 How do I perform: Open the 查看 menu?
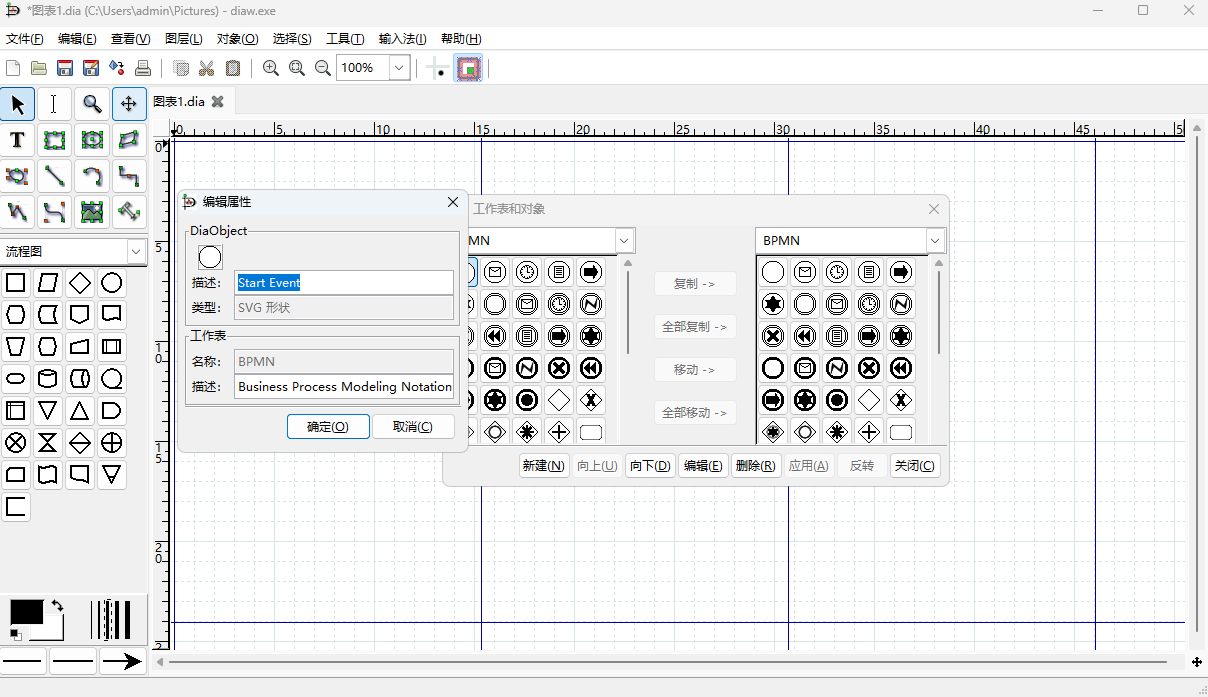pos(130,39)
